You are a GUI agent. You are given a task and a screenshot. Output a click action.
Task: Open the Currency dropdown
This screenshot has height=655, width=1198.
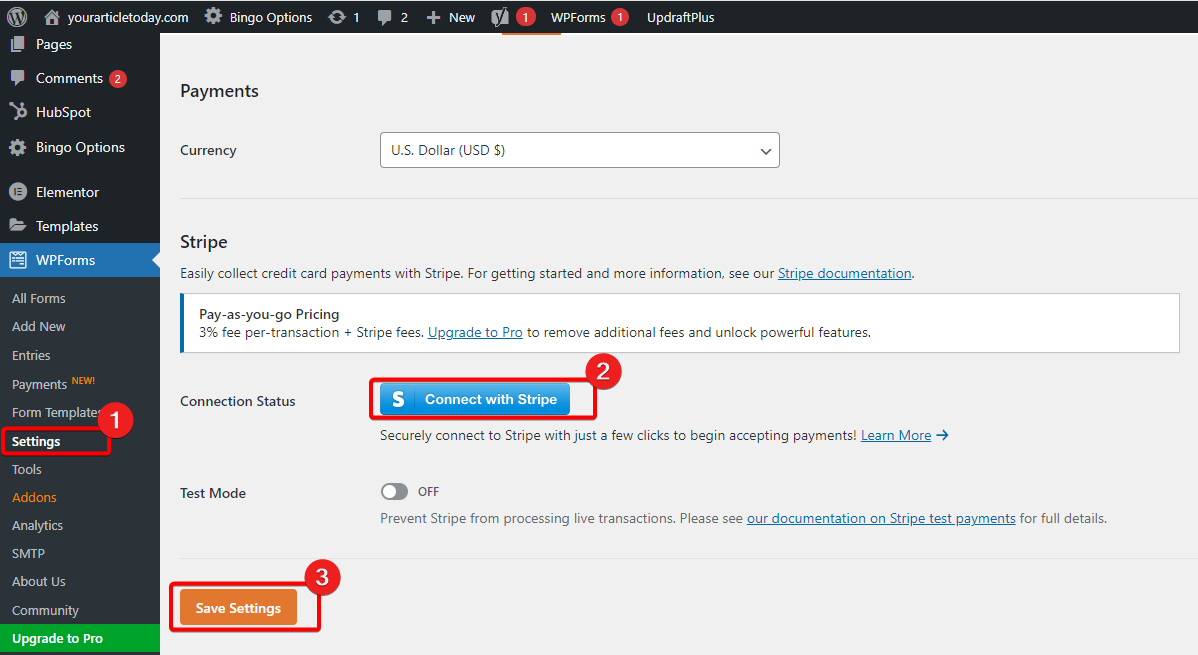(x=580, y=150)
